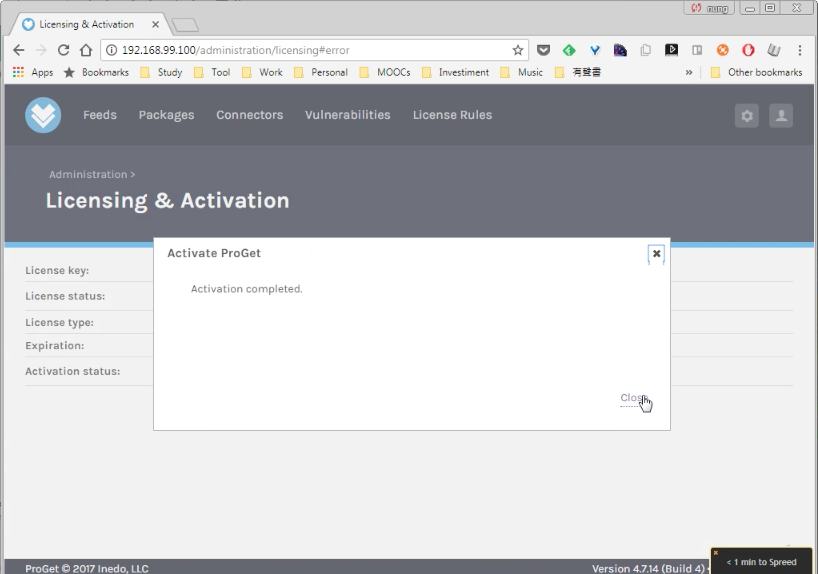Screen dimensions: 818x574
Task: Click the red Opera-style extension icon
Action: coord(748,50)
